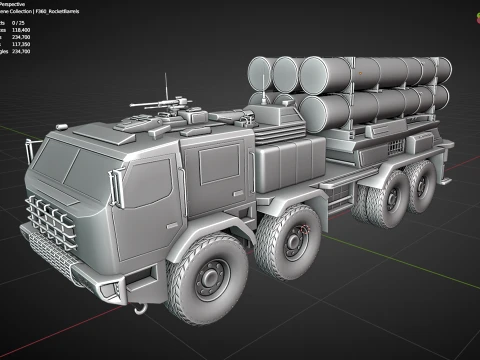Select the vent grille on the launcher base
The image size is (480, 360).
coord(396,147)
